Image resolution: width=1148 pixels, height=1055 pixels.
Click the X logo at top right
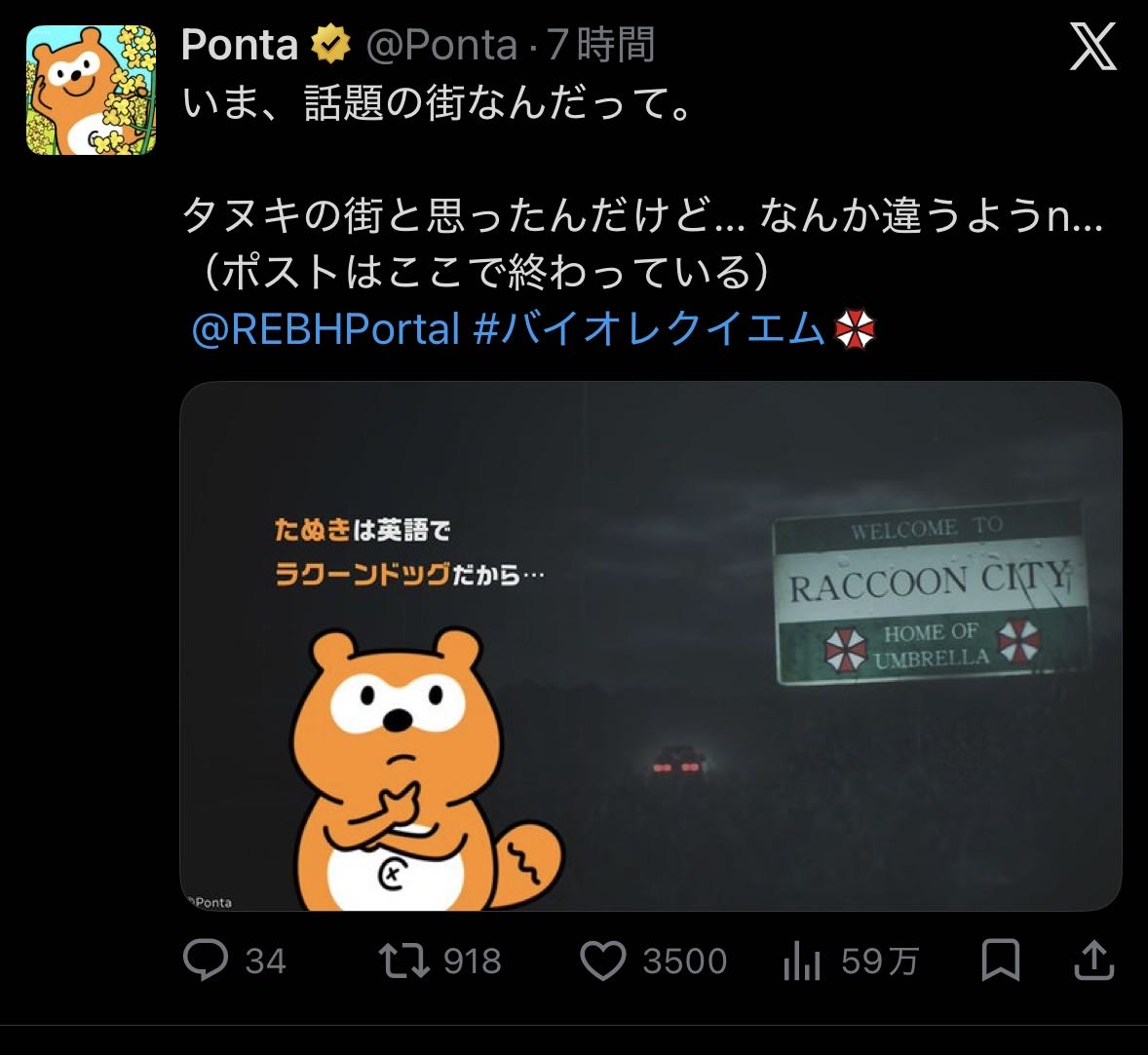coord(1093,46)
